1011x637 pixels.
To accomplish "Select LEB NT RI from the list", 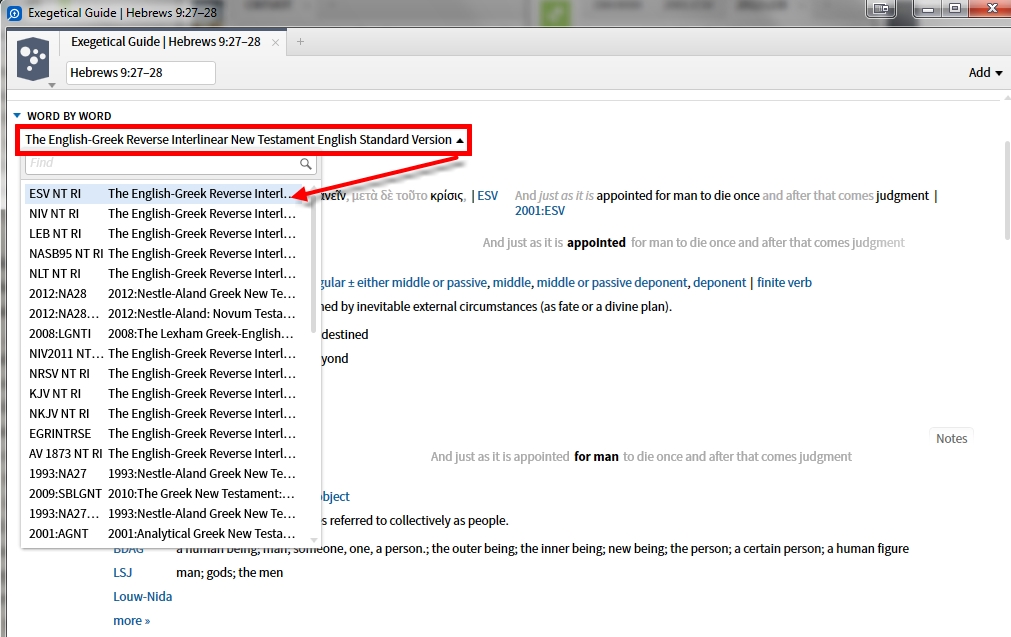I will [x=162, y=233].
